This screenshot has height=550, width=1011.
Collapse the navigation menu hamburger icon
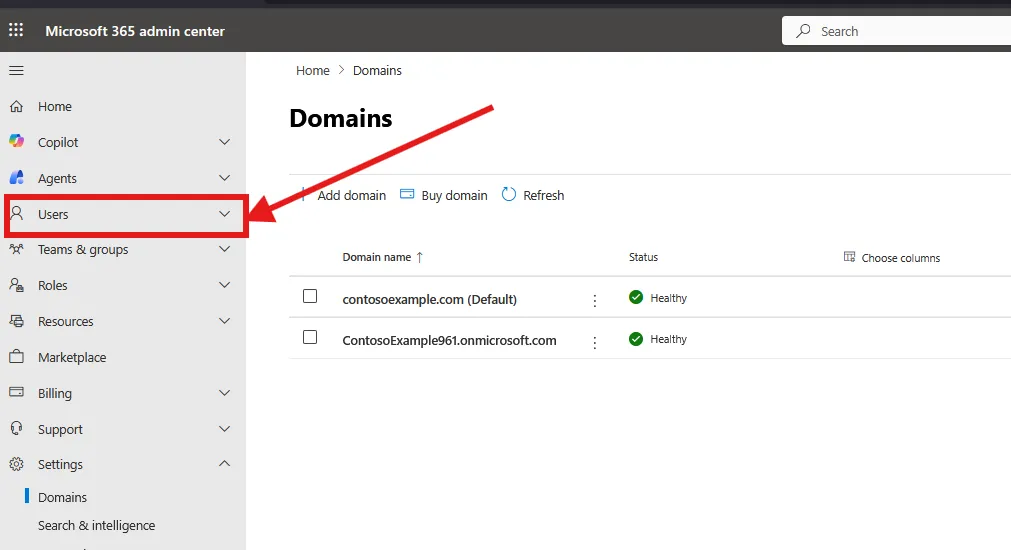pyautogui.click(x=16, y=70)
